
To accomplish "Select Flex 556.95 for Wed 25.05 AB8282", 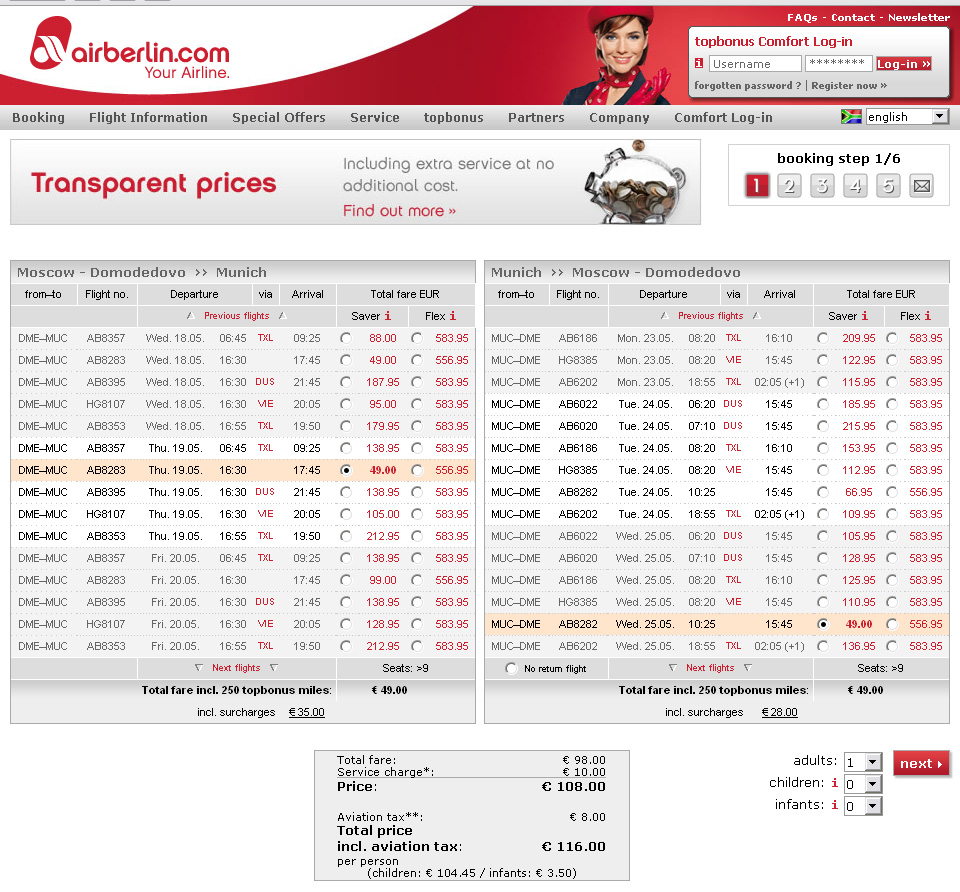I will [892, 624].
